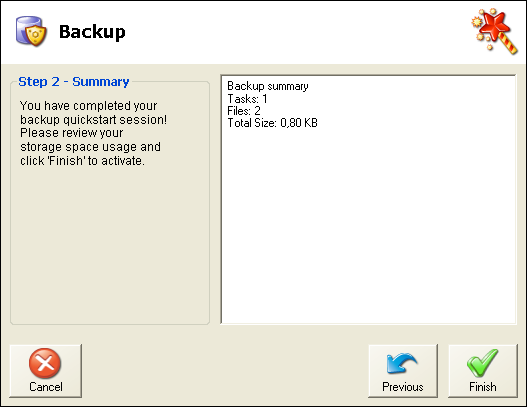This screenshot has width=527, height=407.
Task: Click the red X cancel icon
Action: [x=45, y=363]
